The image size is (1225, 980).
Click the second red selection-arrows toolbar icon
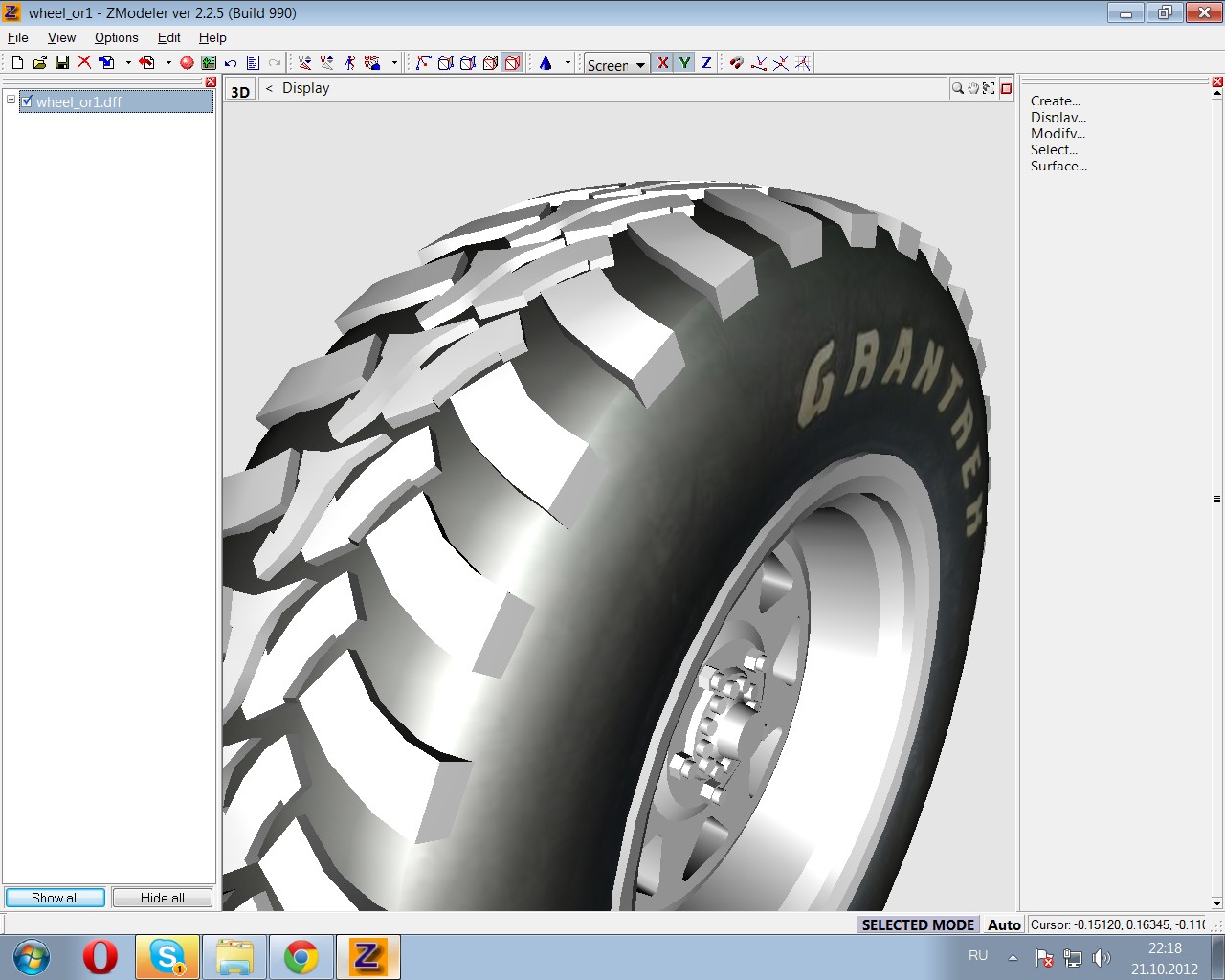[327, 63]
